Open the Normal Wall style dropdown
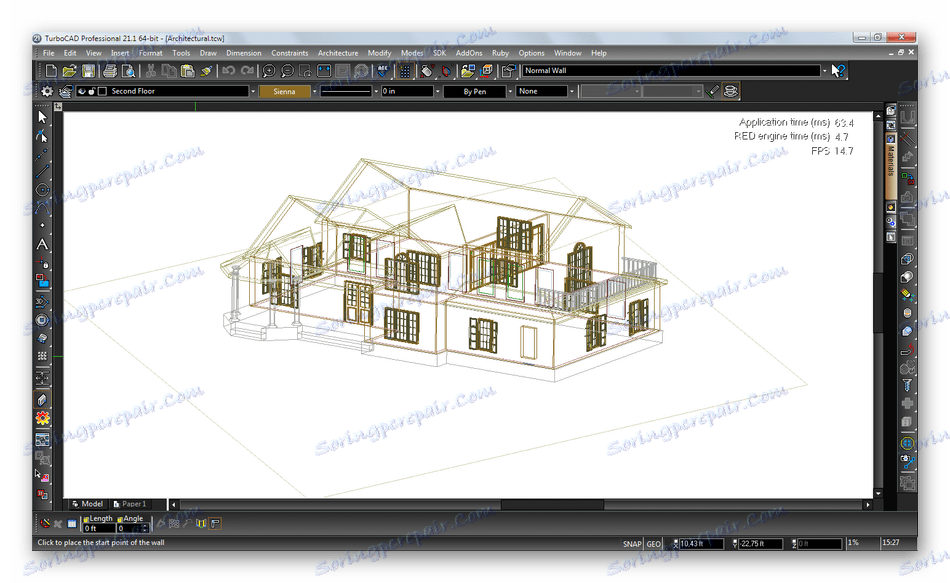This screenshot has height=583, width=950. click(822, 71)
